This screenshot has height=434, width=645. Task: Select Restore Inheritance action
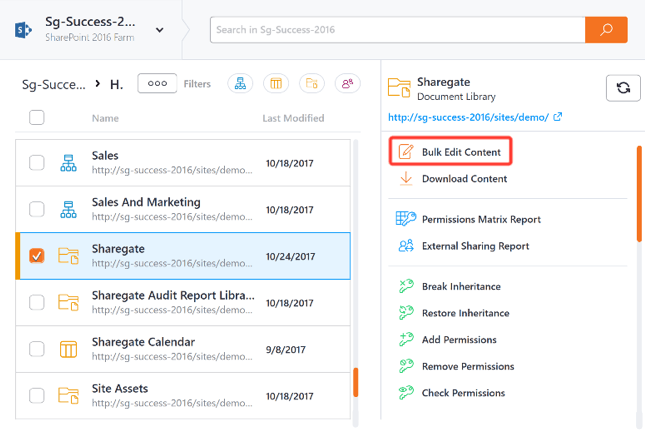tap(466, 313)
